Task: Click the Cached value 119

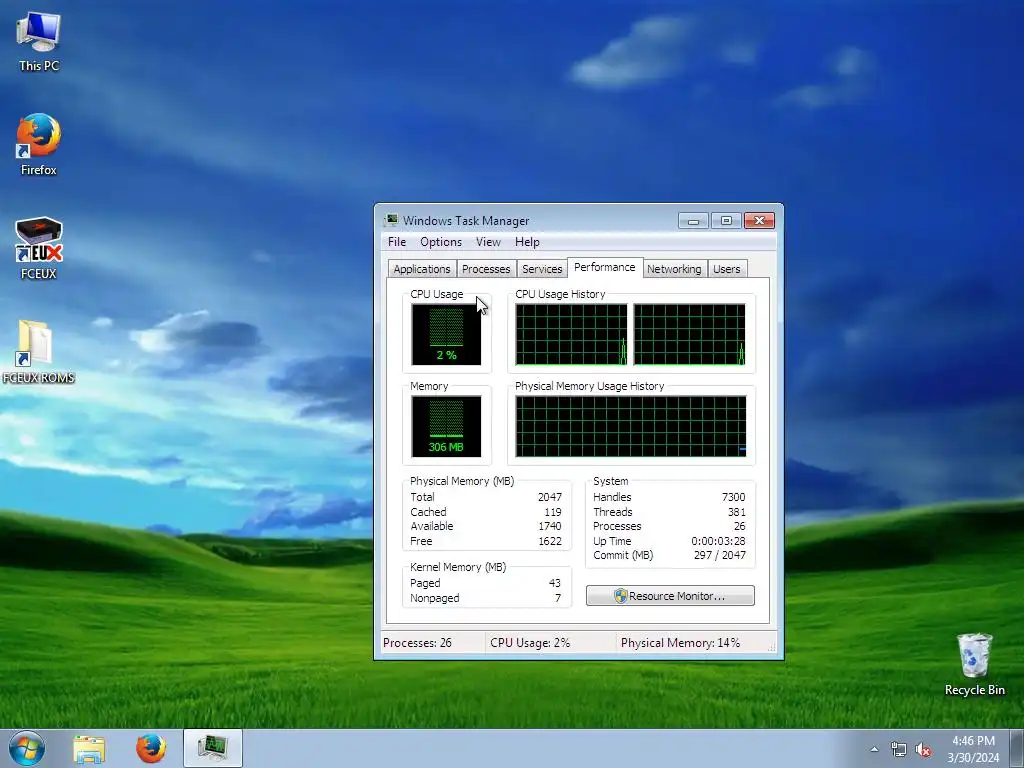Action: click(552, 512)
